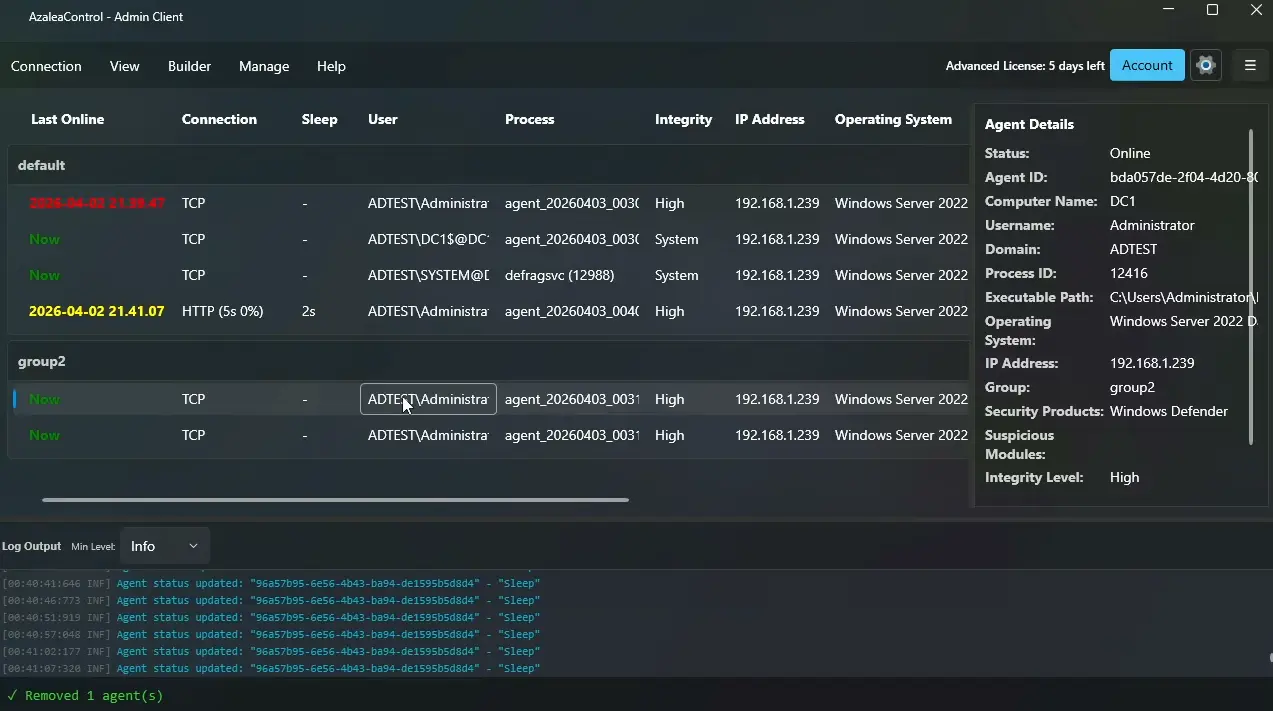Viewport: 1273px width, 711px height.
Task: Open the Min Level Info dropdown
Action: [165, 546]
